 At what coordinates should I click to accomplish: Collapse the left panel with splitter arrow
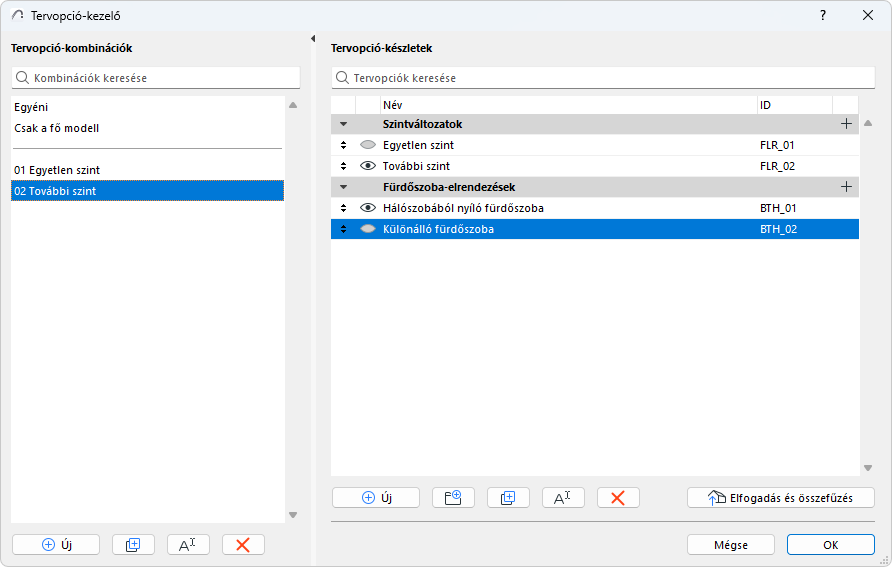(x=313, y=39)
